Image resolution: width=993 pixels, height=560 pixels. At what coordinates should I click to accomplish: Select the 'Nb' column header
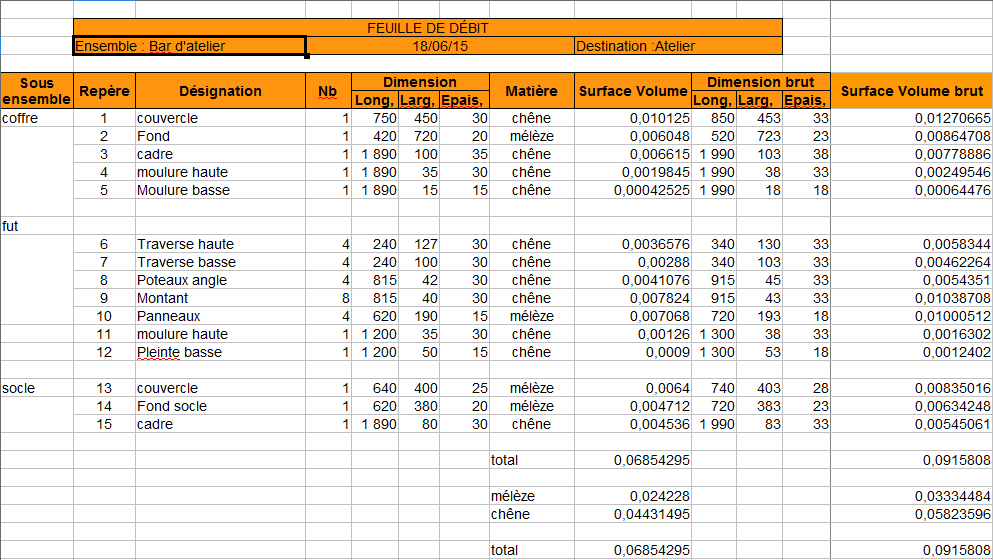coord(328,91)
